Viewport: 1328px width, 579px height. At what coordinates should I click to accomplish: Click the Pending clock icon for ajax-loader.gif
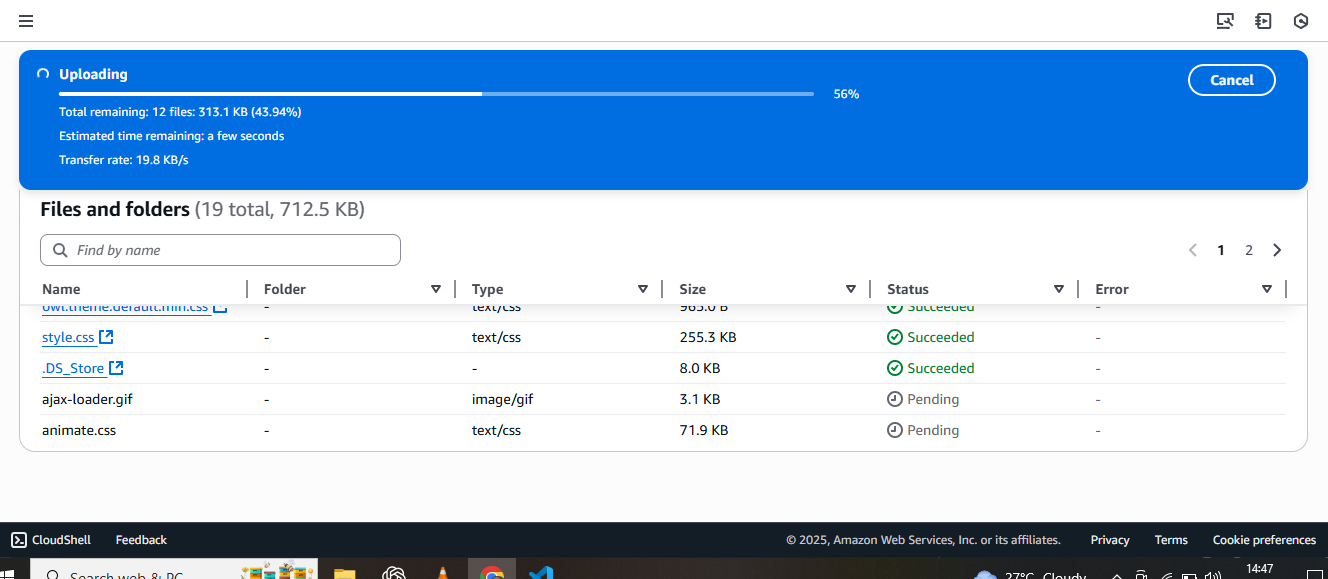tap(895, 399)
